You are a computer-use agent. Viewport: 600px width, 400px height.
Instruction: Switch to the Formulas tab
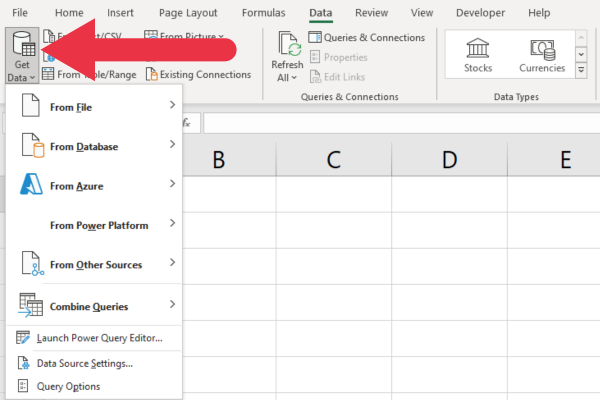point(264,13)
